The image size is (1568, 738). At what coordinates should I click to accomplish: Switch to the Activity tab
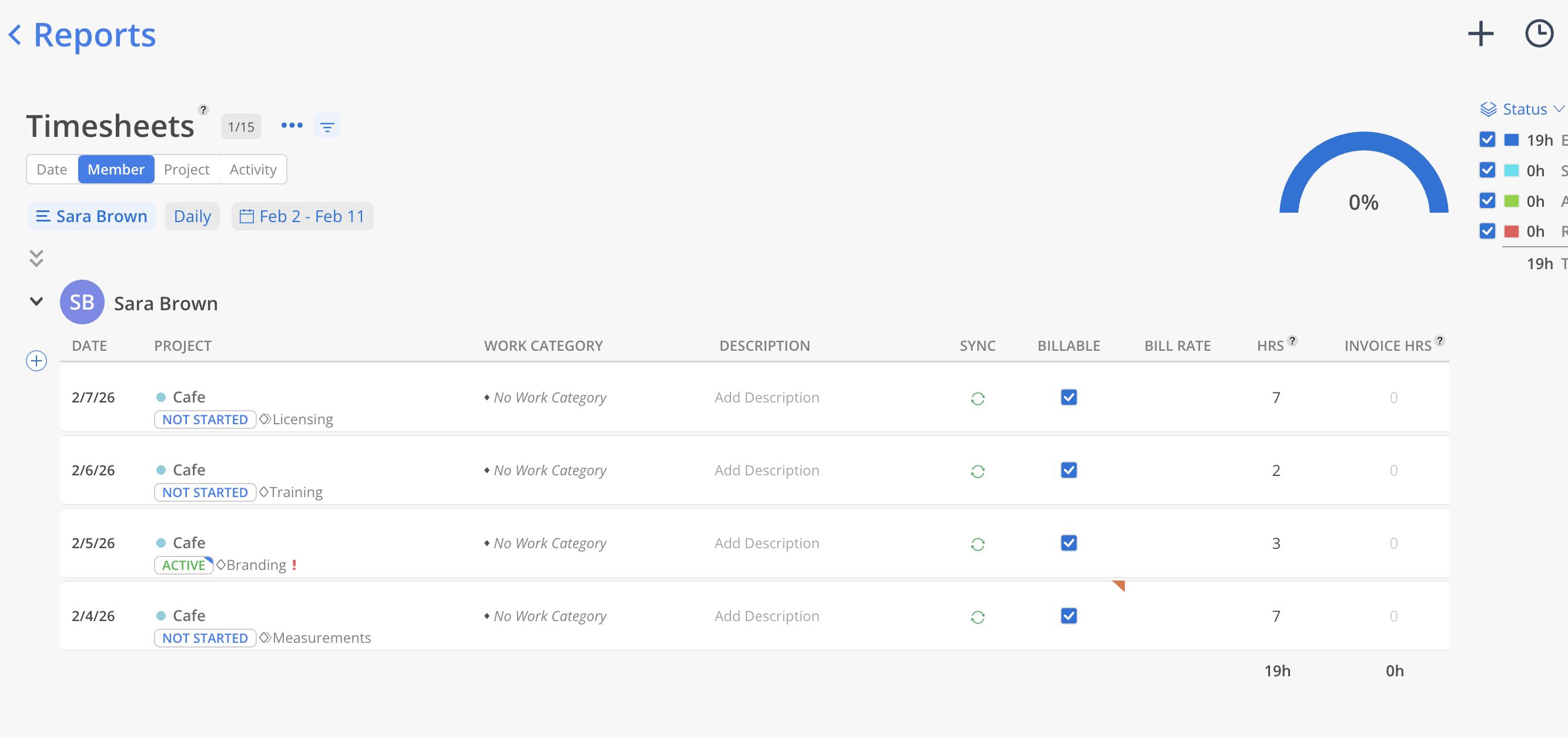[x=253, y=169]
